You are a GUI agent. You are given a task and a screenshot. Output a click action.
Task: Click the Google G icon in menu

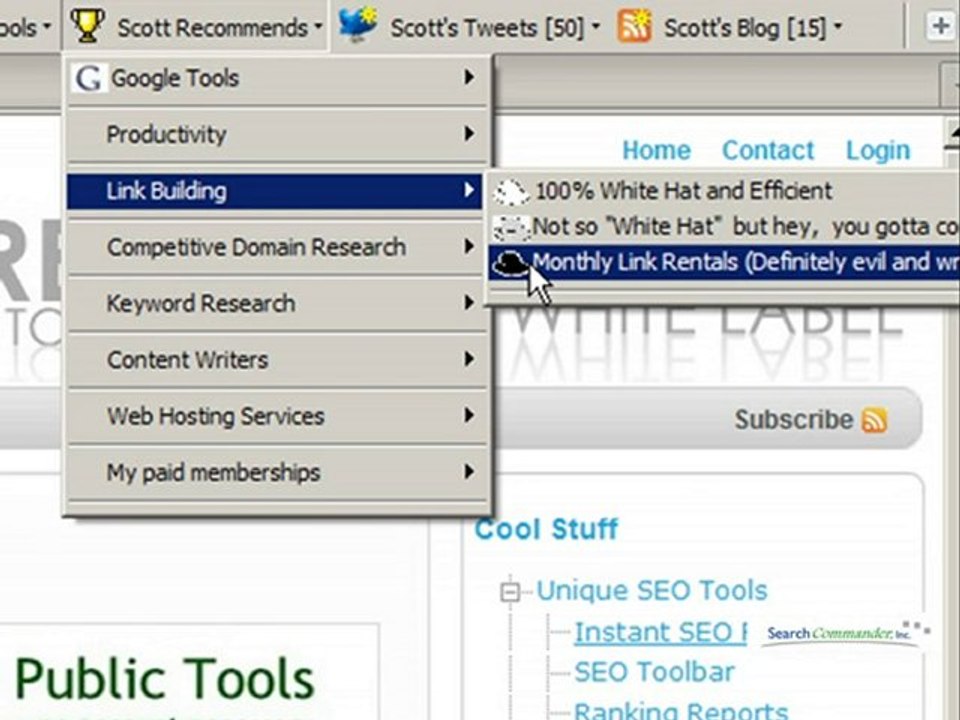[88, 78]
